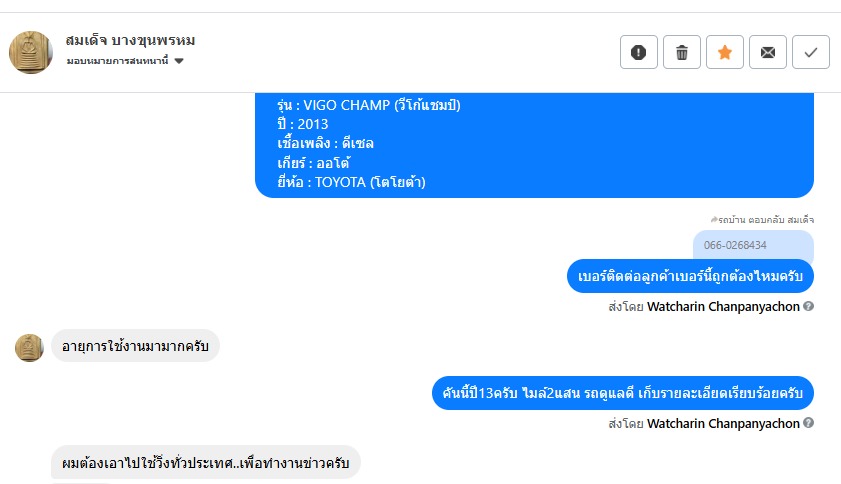Click first sender name Watcharin Chanpanyachon

point(723,306)
